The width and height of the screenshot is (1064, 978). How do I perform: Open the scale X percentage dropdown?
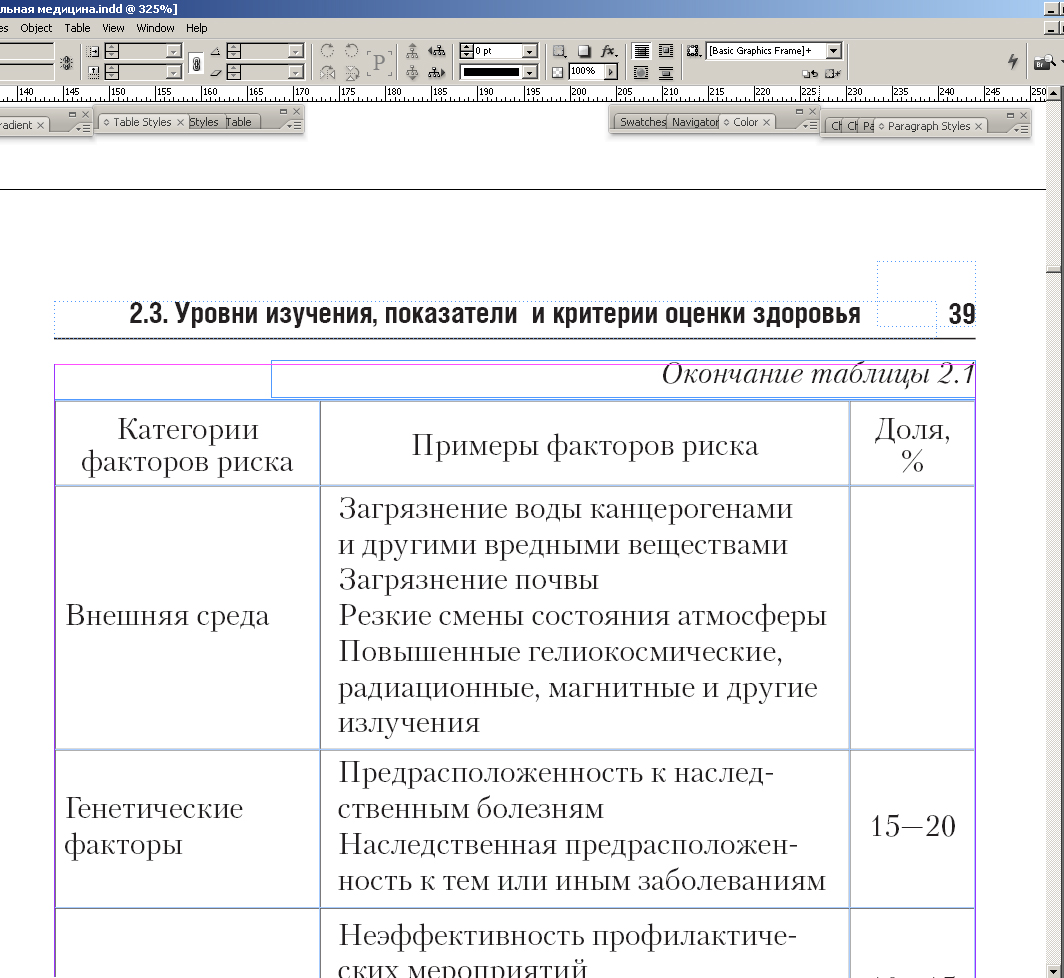coord(174,51)
